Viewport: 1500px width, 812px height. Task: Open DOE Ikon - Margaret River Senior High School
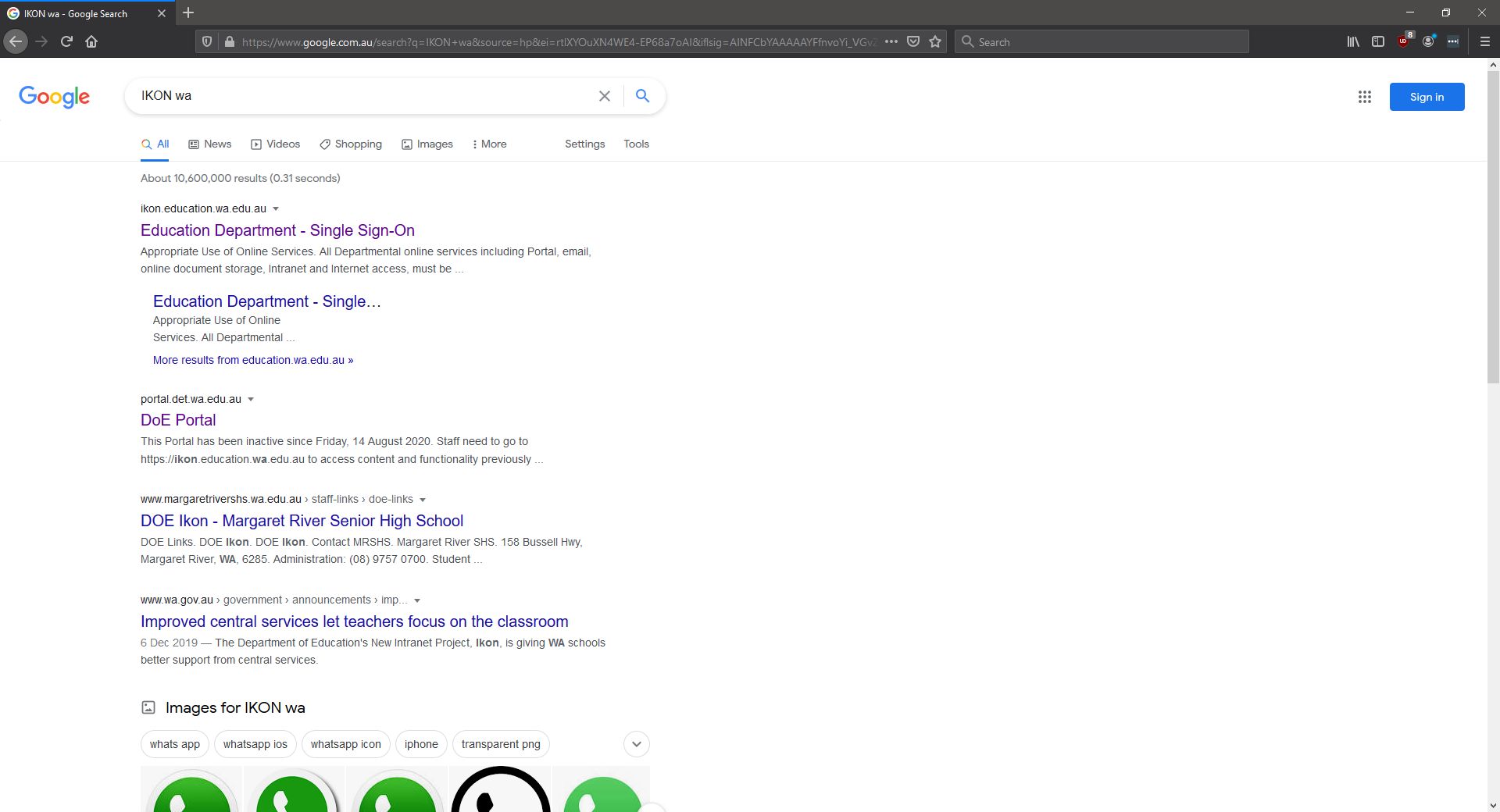pos(302,521)
